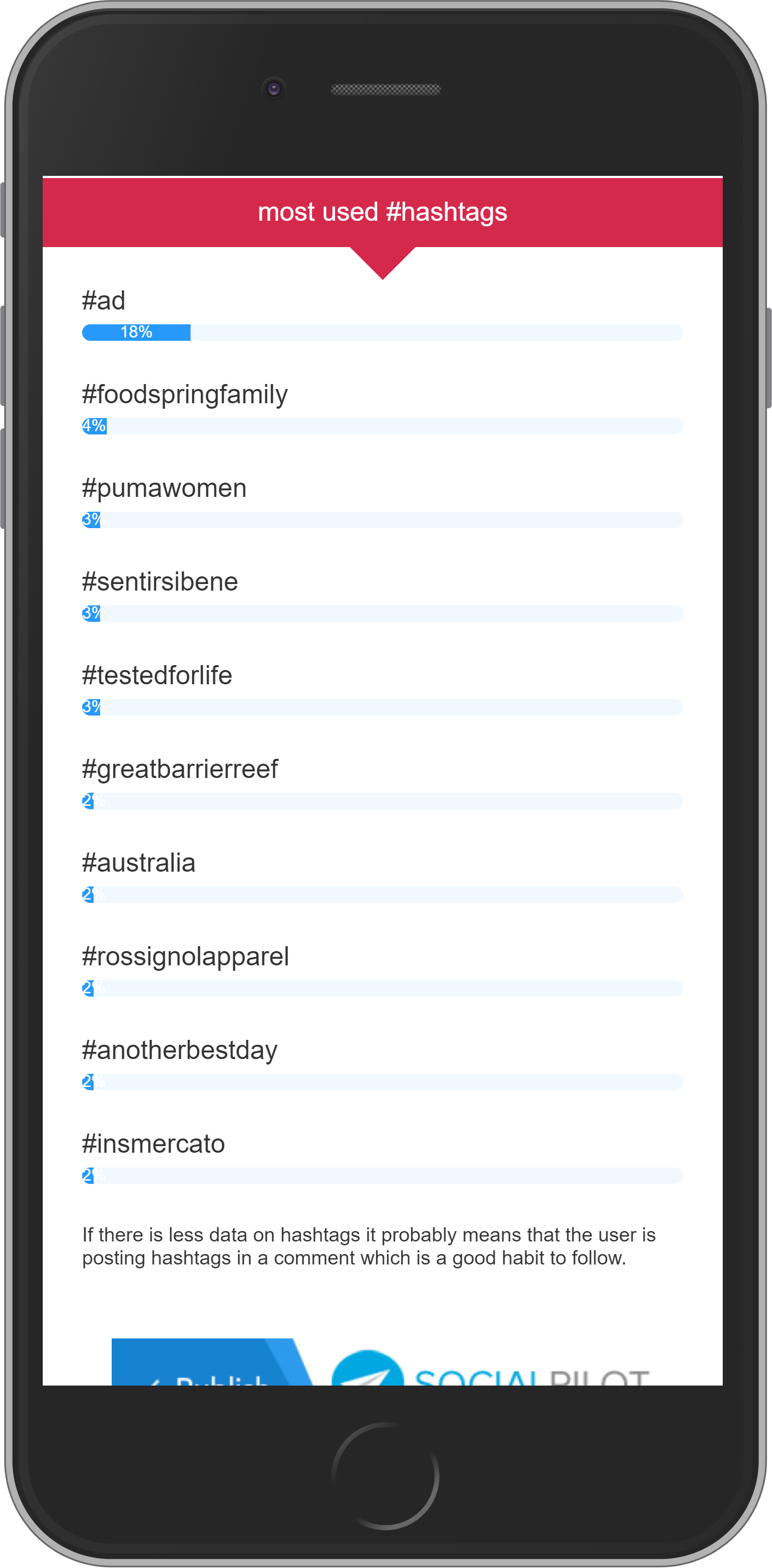Open the #foodspringfamily hashtag
Image resolution: width=772 pixels, height=1568 pixels.
click(185, 394)
